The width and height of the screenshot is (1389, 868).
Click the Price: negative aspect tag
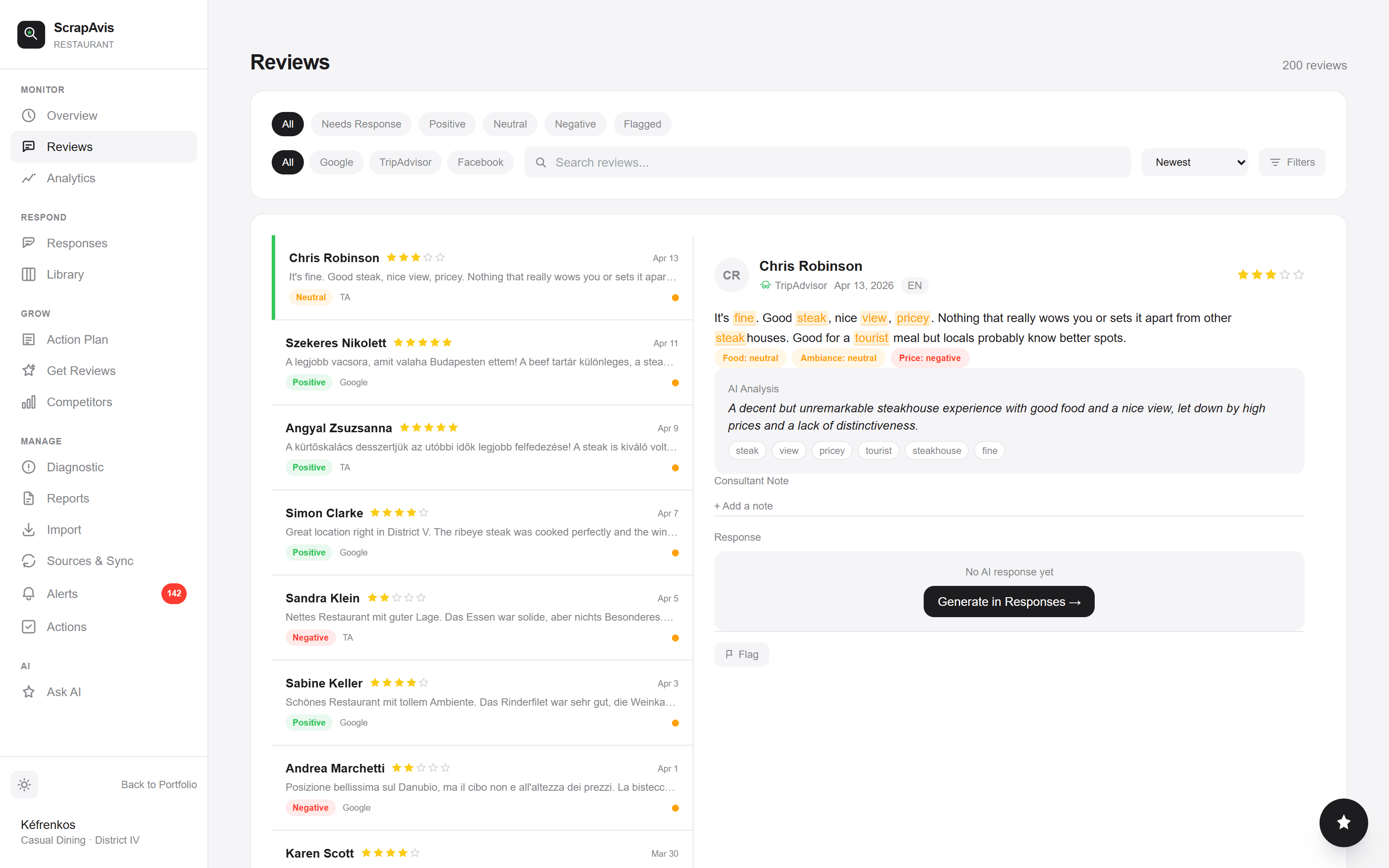click(x=930, y=358)
